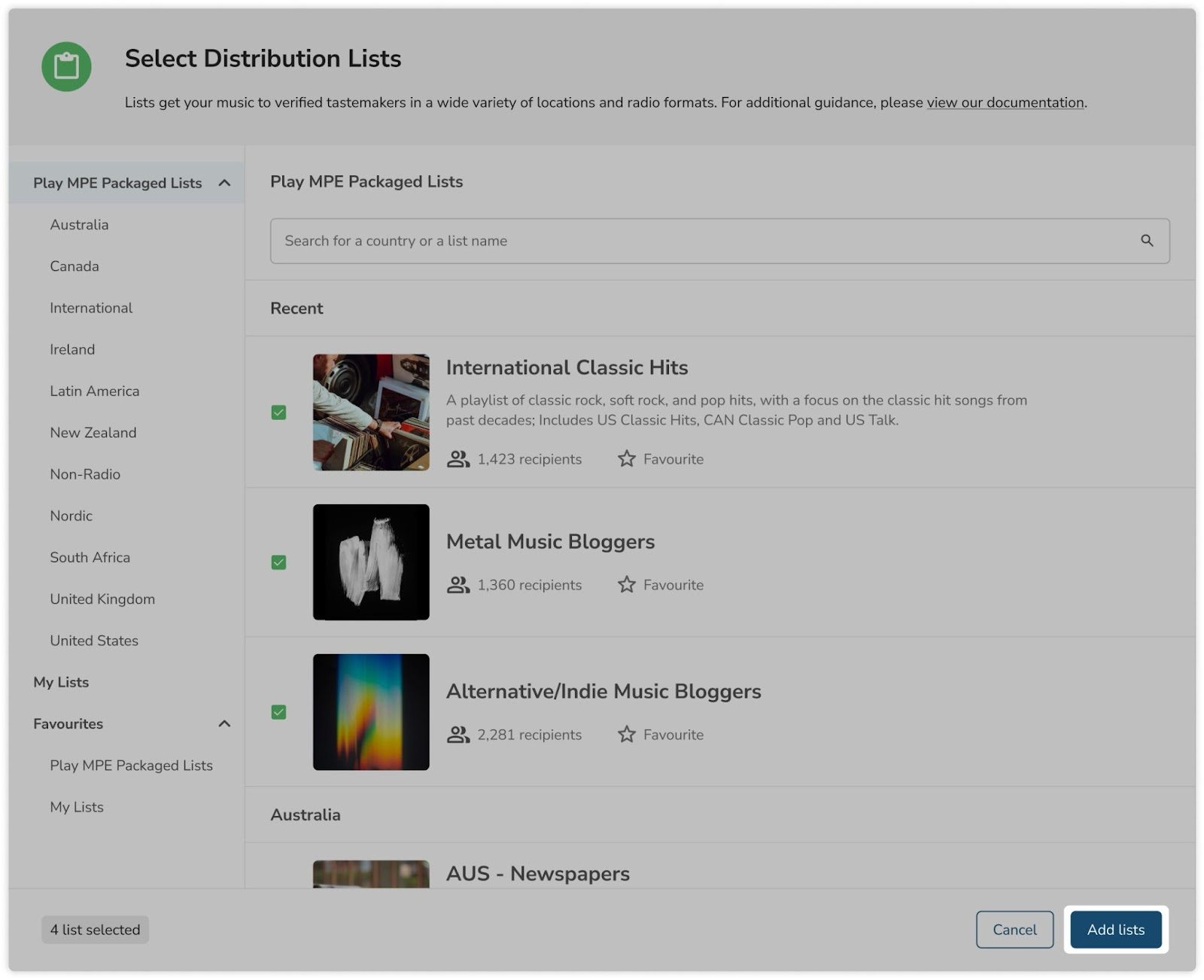The width and height of the screenshot is (1204, 980).
Task: Collapse the Favourites section chevron
Action: (224, 723)
